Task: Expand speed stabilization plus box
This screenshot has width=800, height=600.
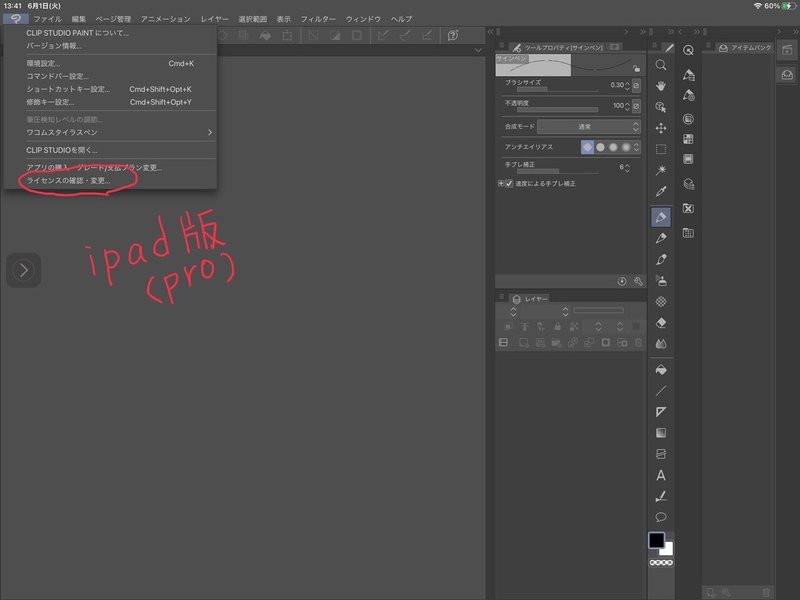Action: 501,183
